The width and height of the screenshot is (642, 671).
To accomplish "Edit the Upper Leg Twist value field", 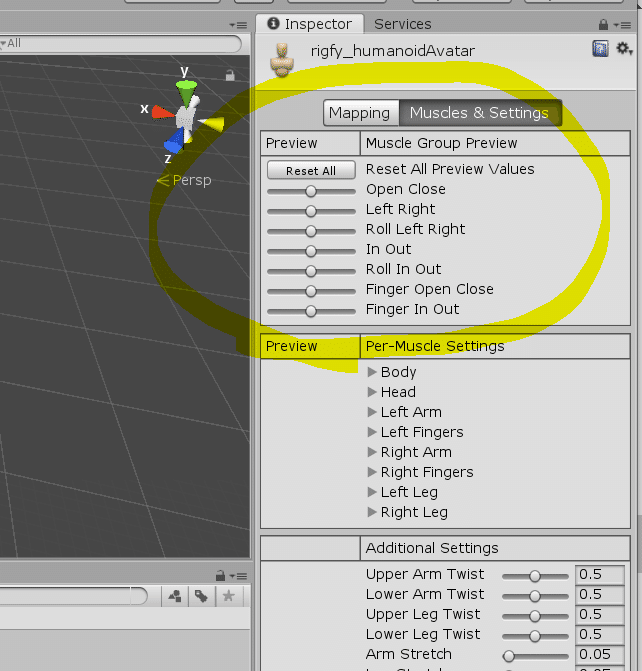I will pyautogui.click(x=600, y=615).
